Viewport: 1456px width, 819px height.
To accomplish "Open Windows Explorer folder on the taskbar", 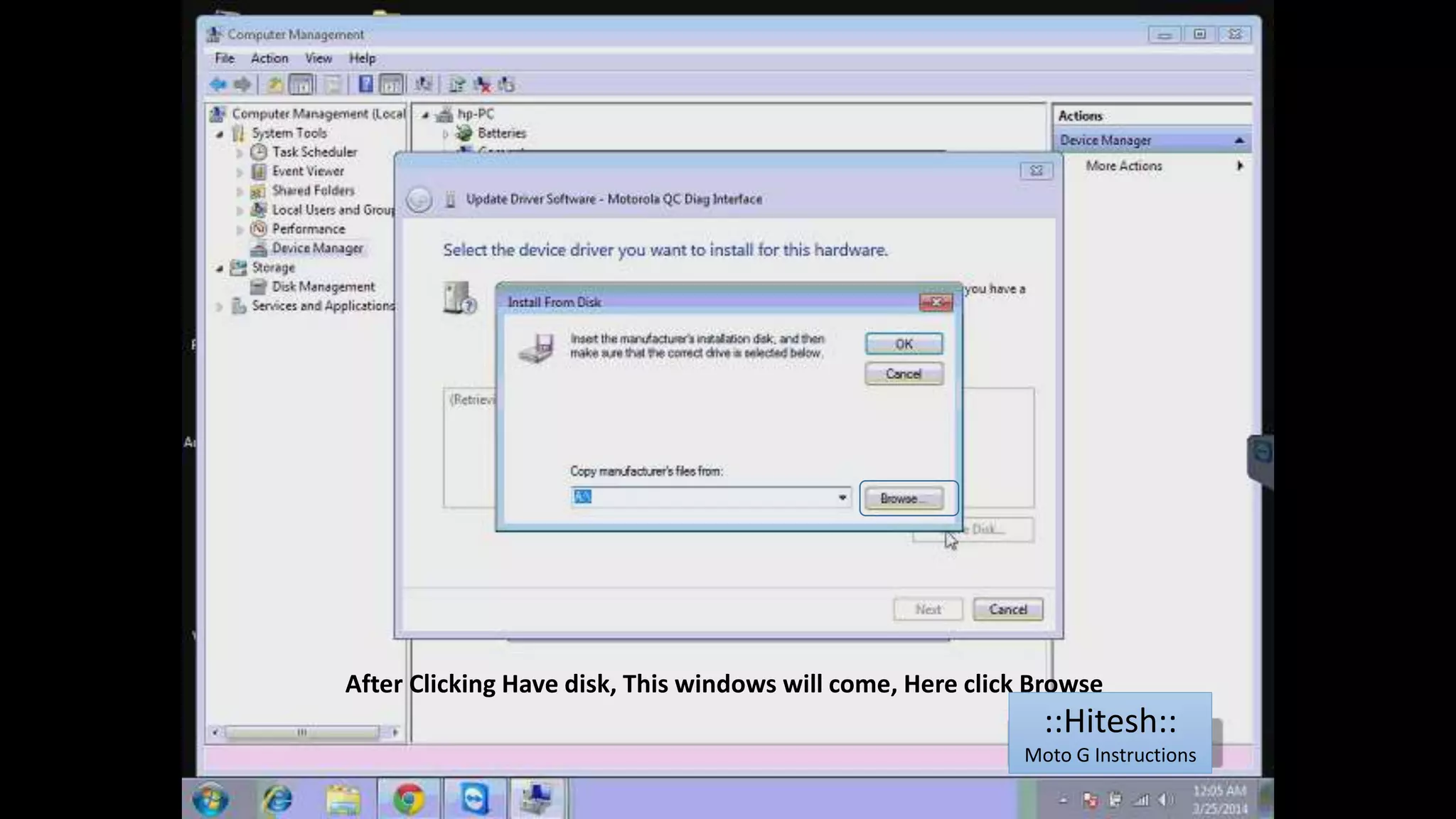I will pyautogui.click(x=343, y=799).
